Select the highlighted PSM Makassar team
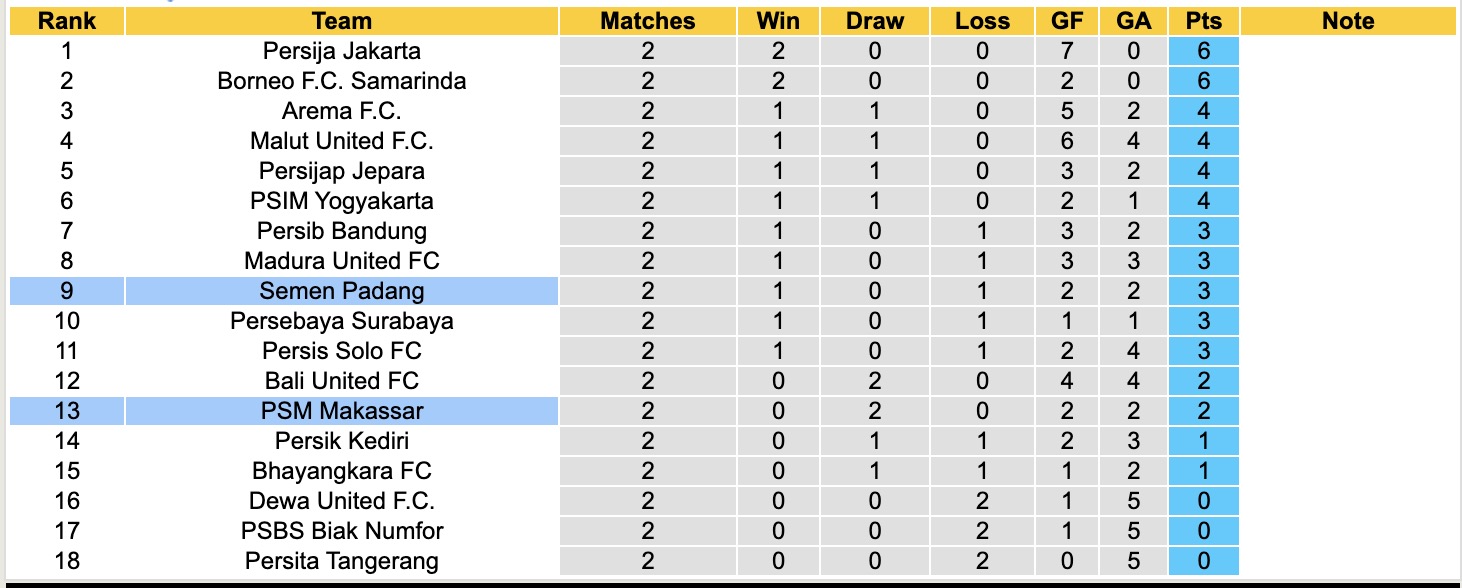Screen dimensions: 1462x588 (342, 411)
